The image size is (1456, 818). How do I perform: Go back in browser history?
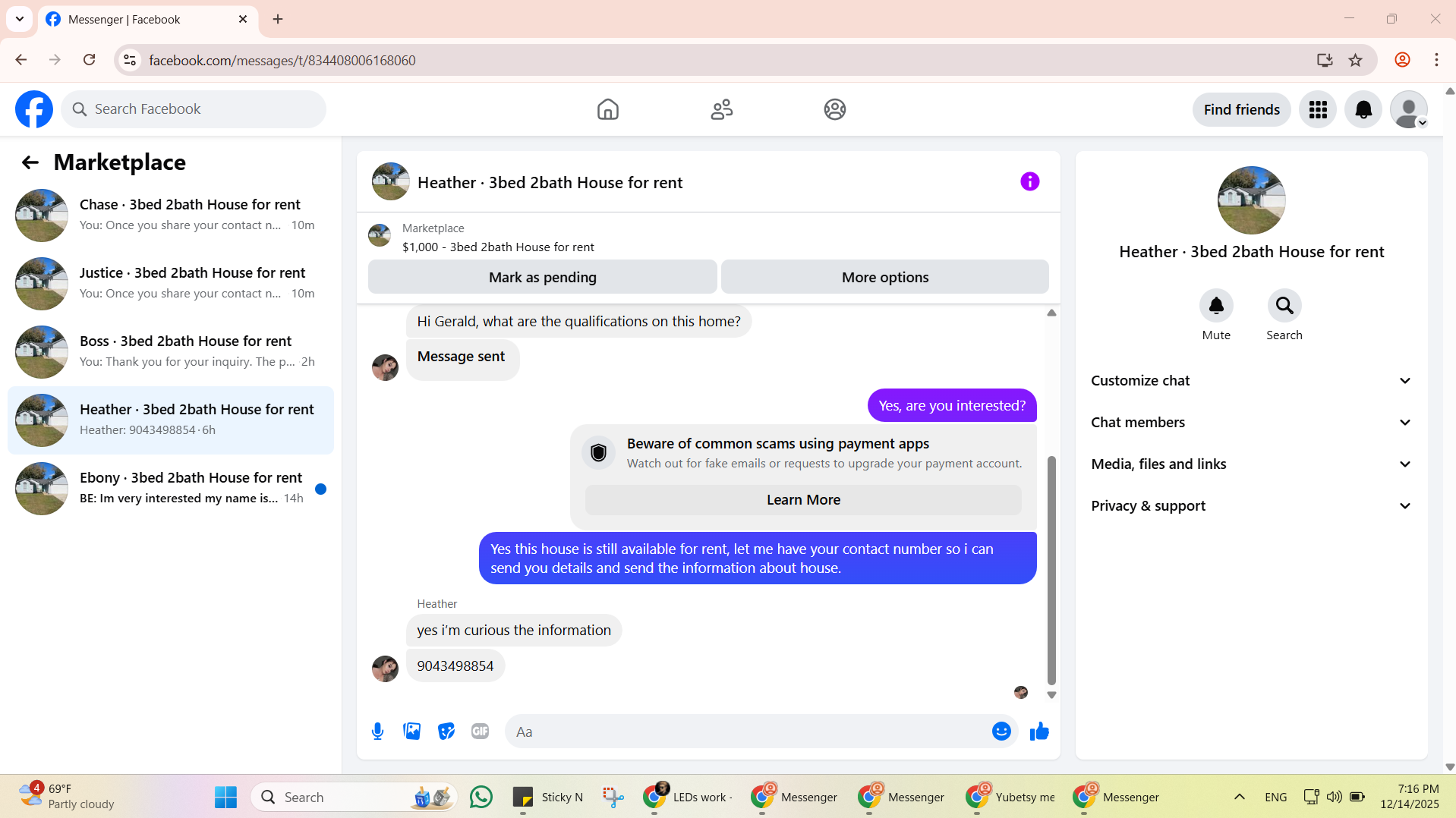[x=21, y=60]
